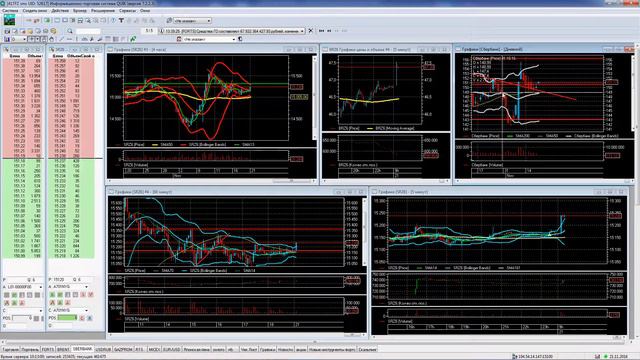Viewport: 640px width, 360px height.
Task: Open the chart toolbar dropdown showing 0
Action: pyautogui.click(x=19, y=39)
